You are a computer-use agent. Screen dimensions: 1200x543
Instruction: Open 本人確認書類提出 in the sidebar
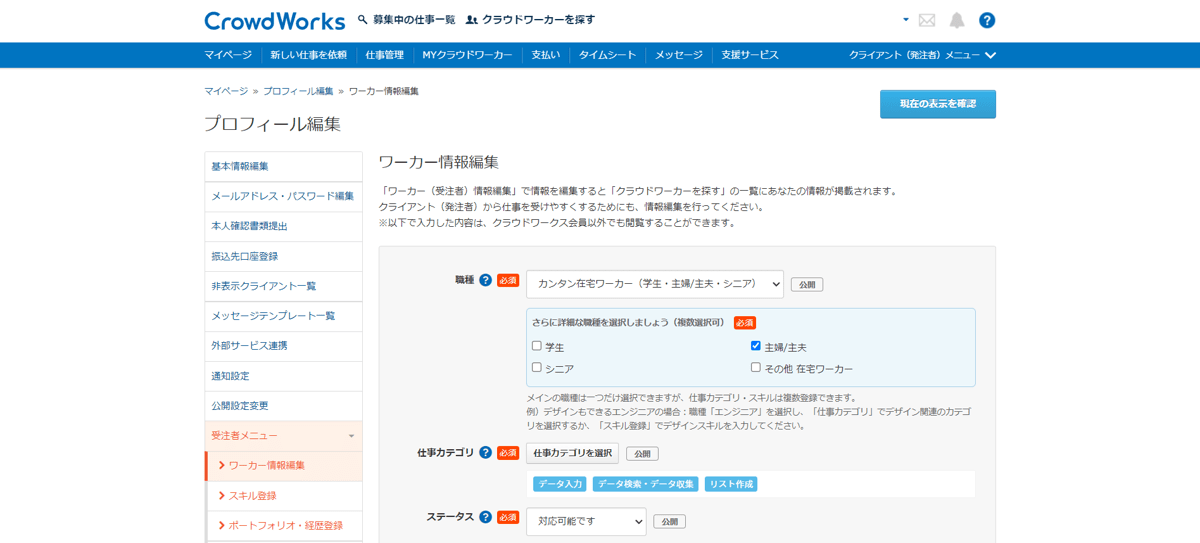[284, 226]
